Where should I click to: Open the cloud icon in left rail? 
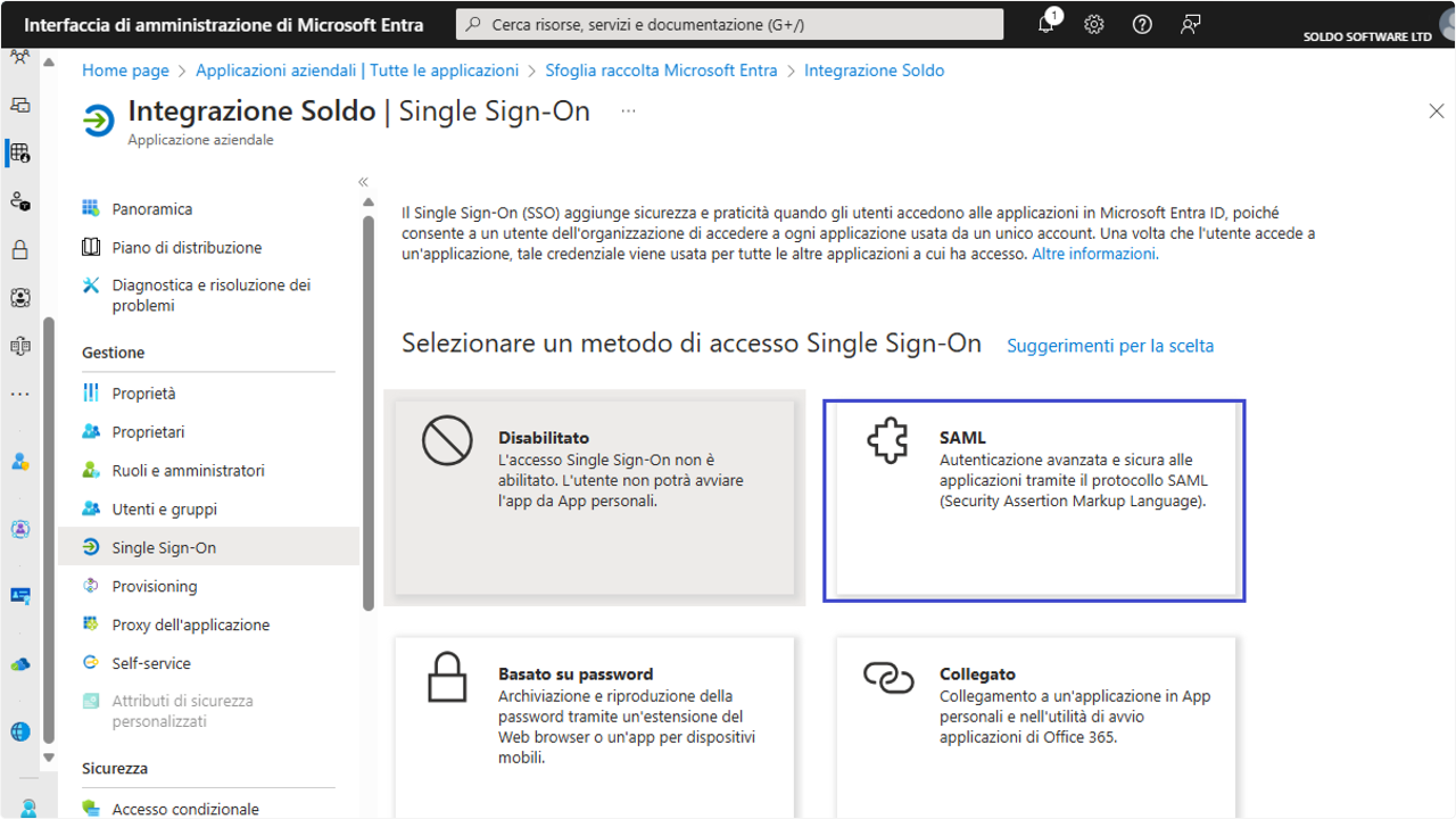click(20, 664)
